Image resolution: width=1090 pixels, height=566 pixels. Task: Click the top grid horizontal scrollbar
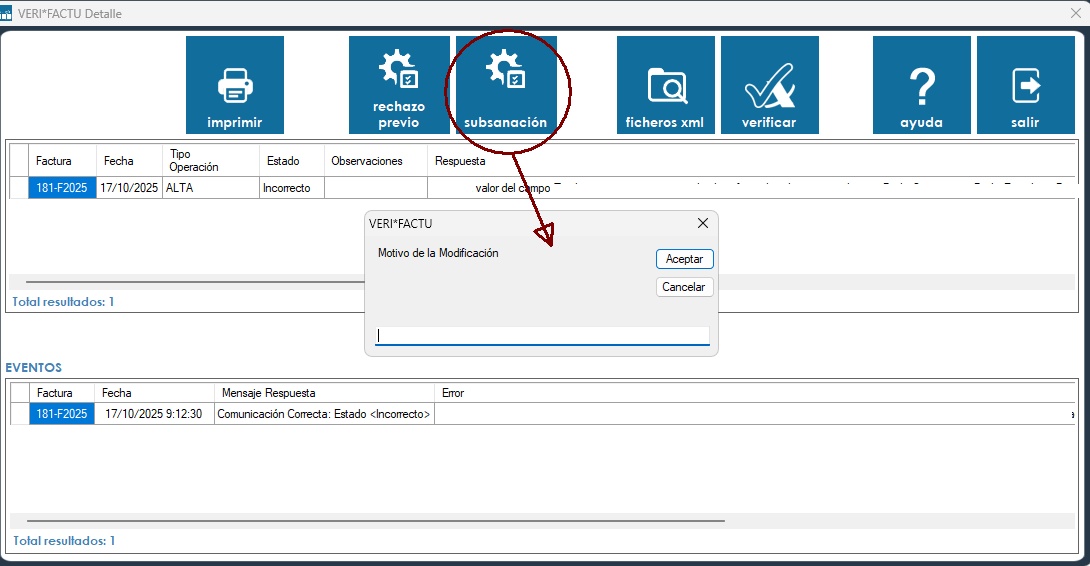[190, 283]
